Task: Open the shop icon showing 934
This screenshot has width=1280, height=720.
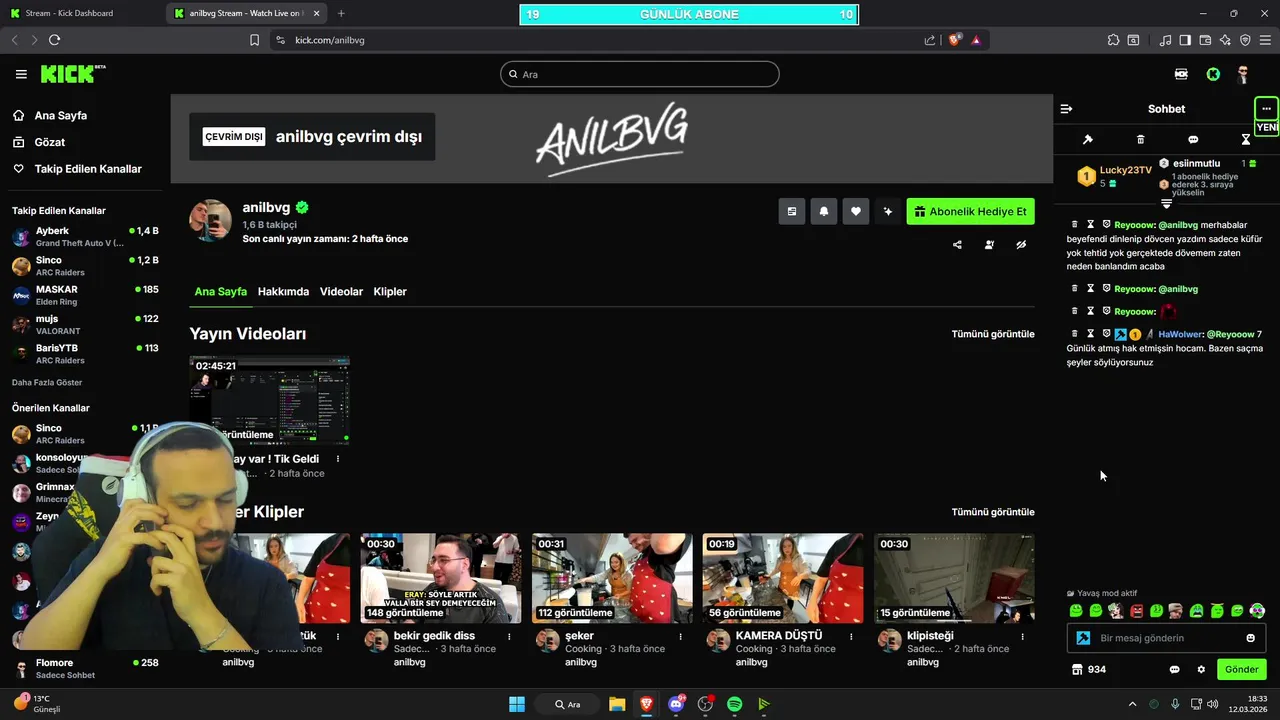Action: coord(1088,669)
